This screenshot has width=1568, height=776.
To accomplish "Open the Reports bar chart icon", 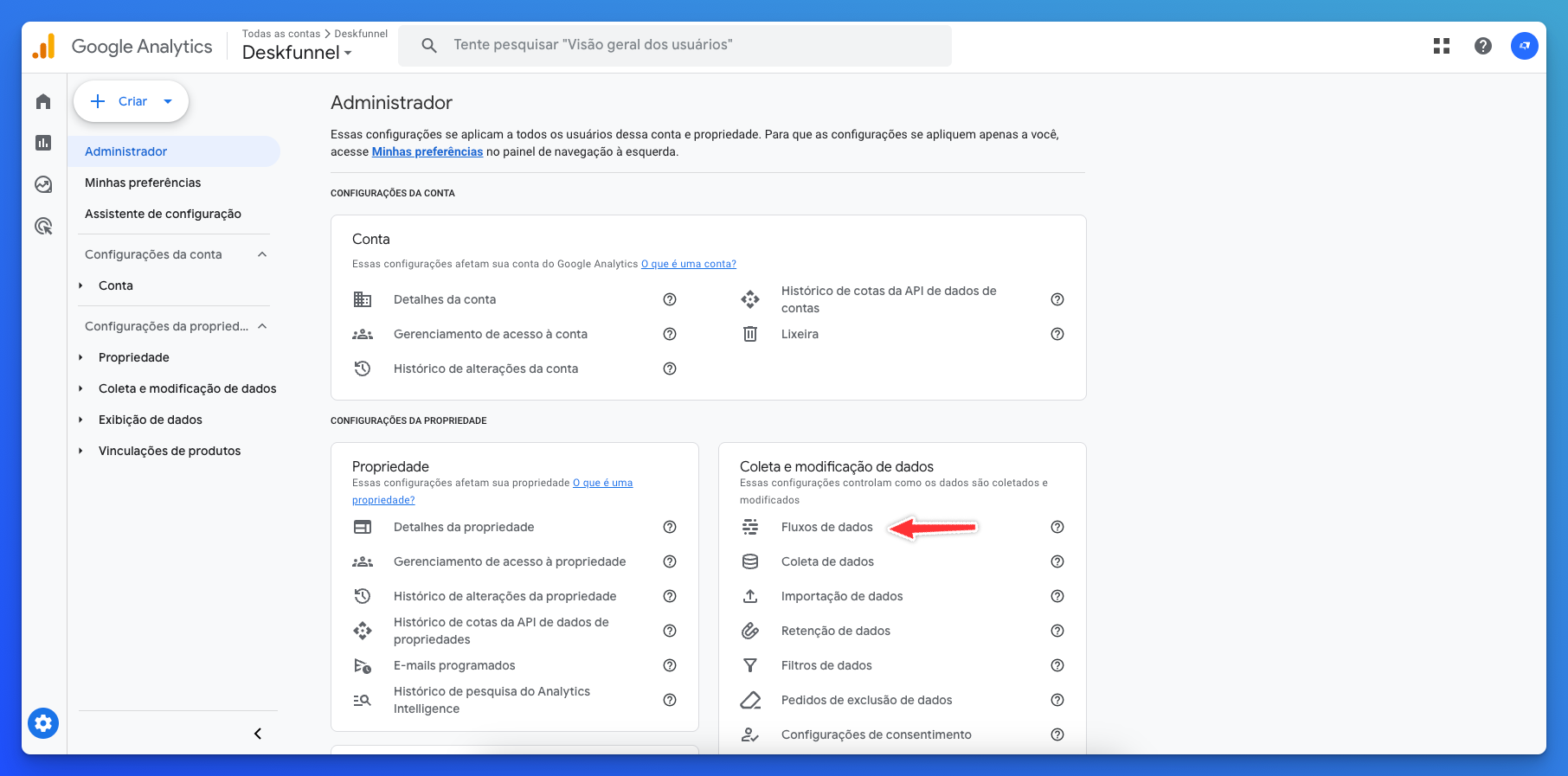I will coord(43,143).
